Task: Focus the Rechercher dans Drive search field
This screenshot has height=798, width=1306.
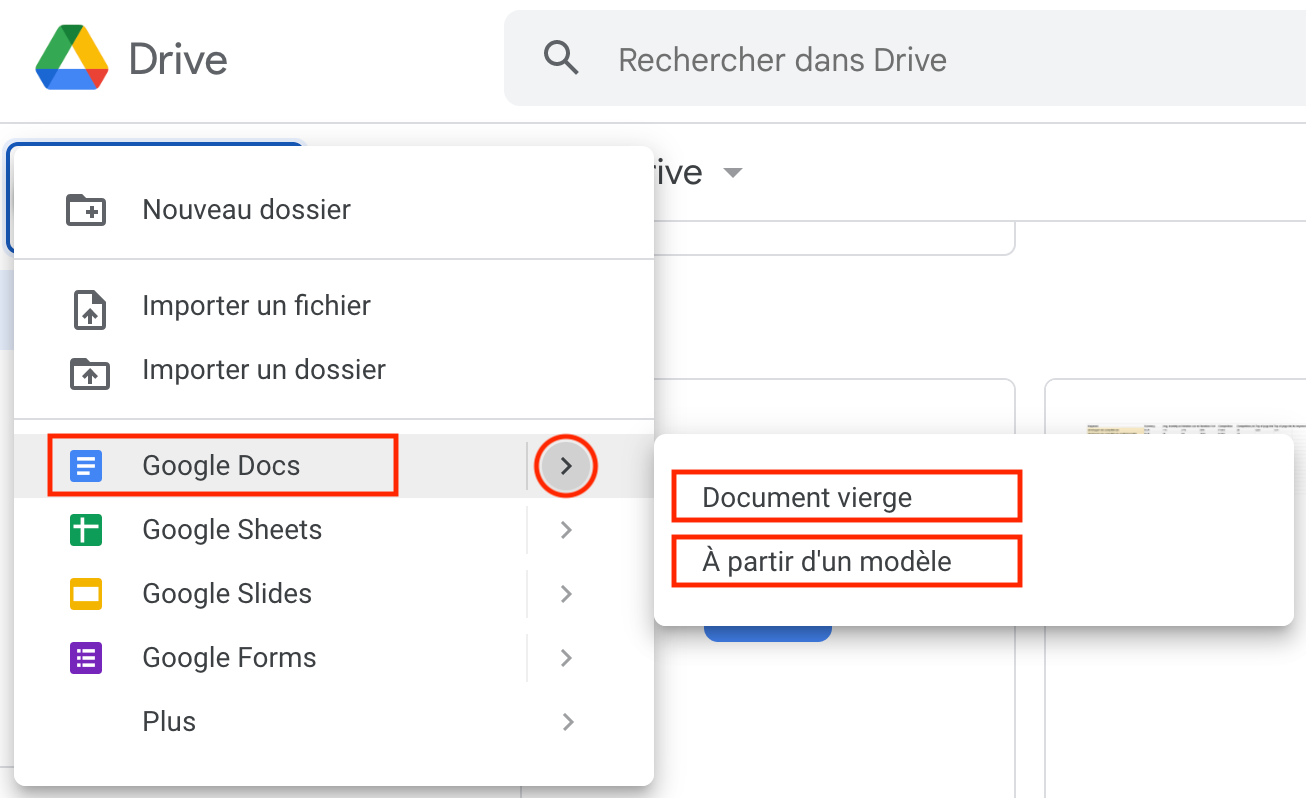Action: coord(905,59)
